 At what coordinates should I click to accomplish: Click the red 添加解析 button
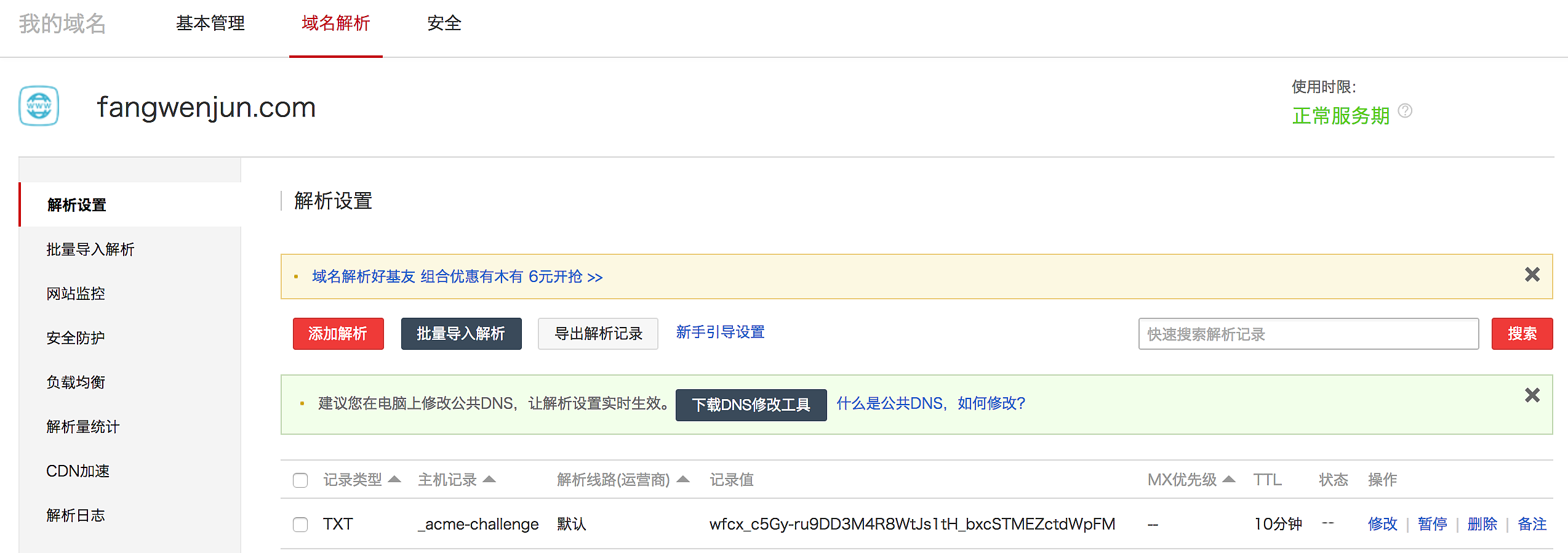point(338,334)
